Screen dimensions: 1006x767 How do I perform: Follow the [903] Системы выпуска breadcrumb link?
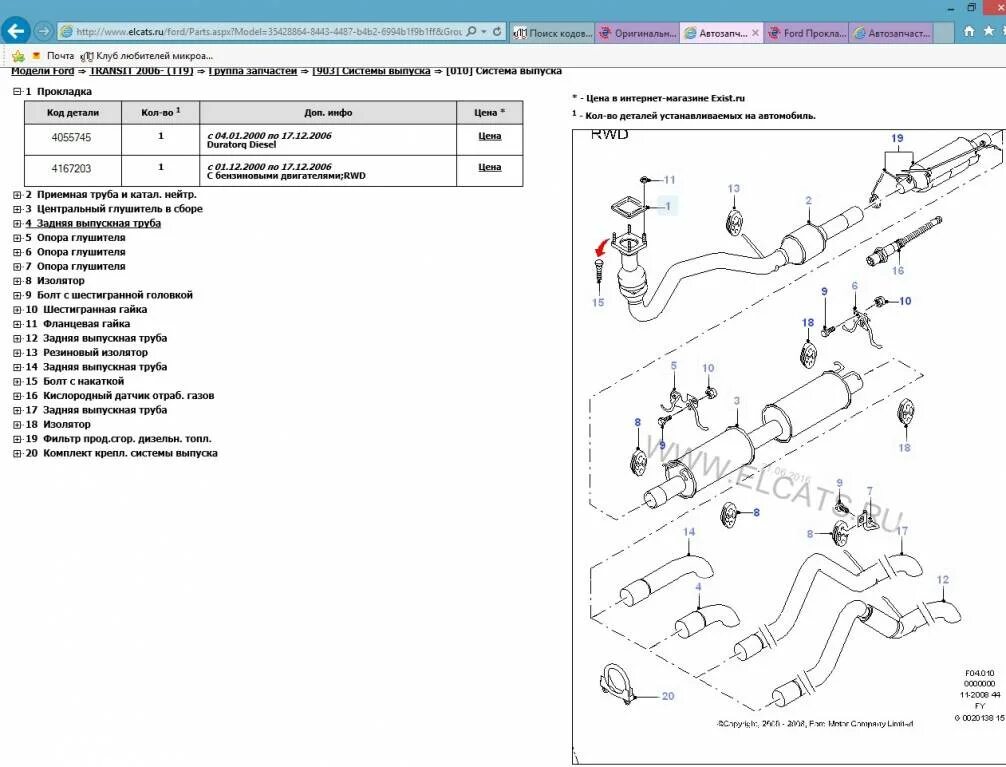click(x=371, y=71)
